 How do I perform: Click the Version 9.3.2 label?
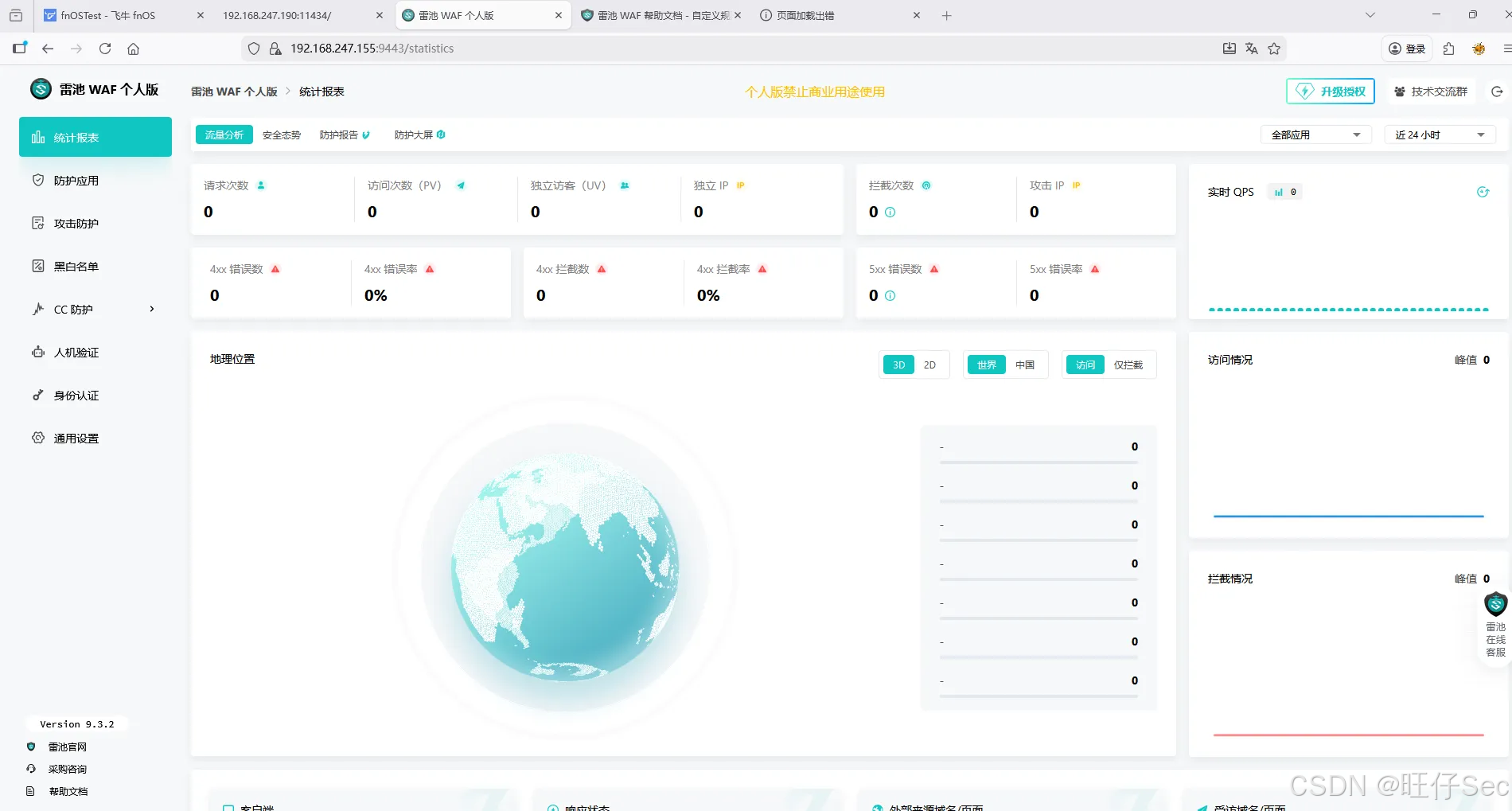pyautogui.click(x=77, y=724)
